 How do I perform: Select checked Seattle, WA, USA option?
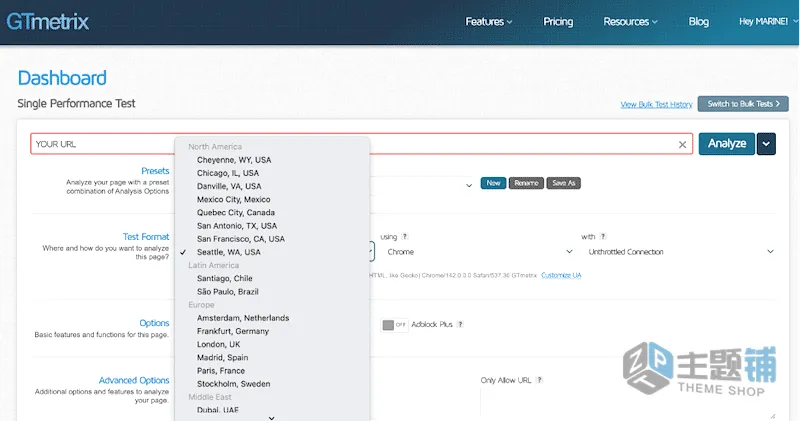[x=229, y=252]
